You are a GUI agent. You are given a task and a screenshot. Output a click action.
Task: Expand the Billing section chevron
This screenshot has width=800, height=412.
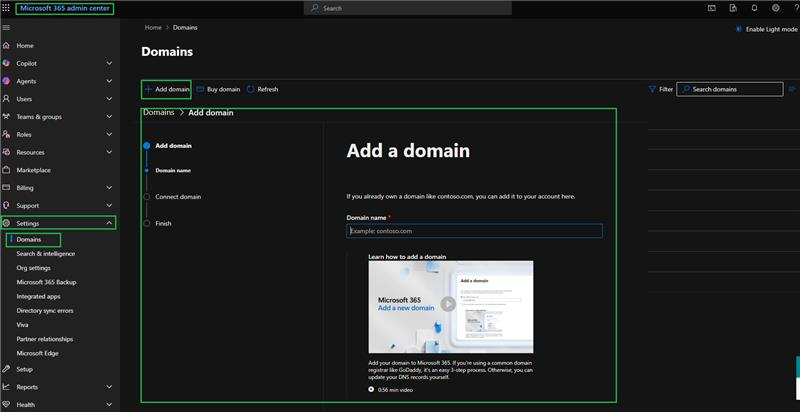pyautogui.click(x=109, y=188)
